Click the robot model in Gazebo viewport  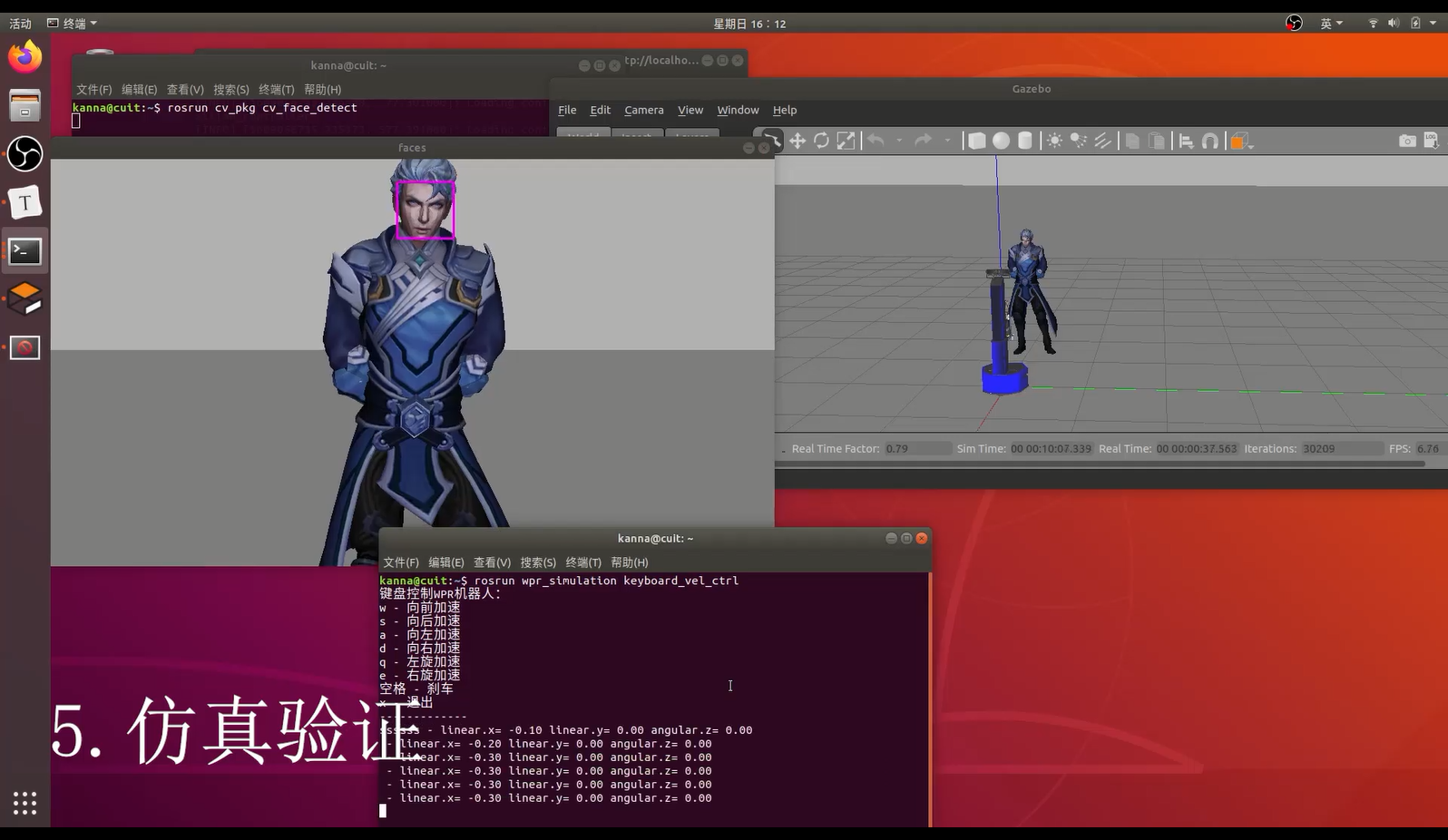[x=1003, y=331]
